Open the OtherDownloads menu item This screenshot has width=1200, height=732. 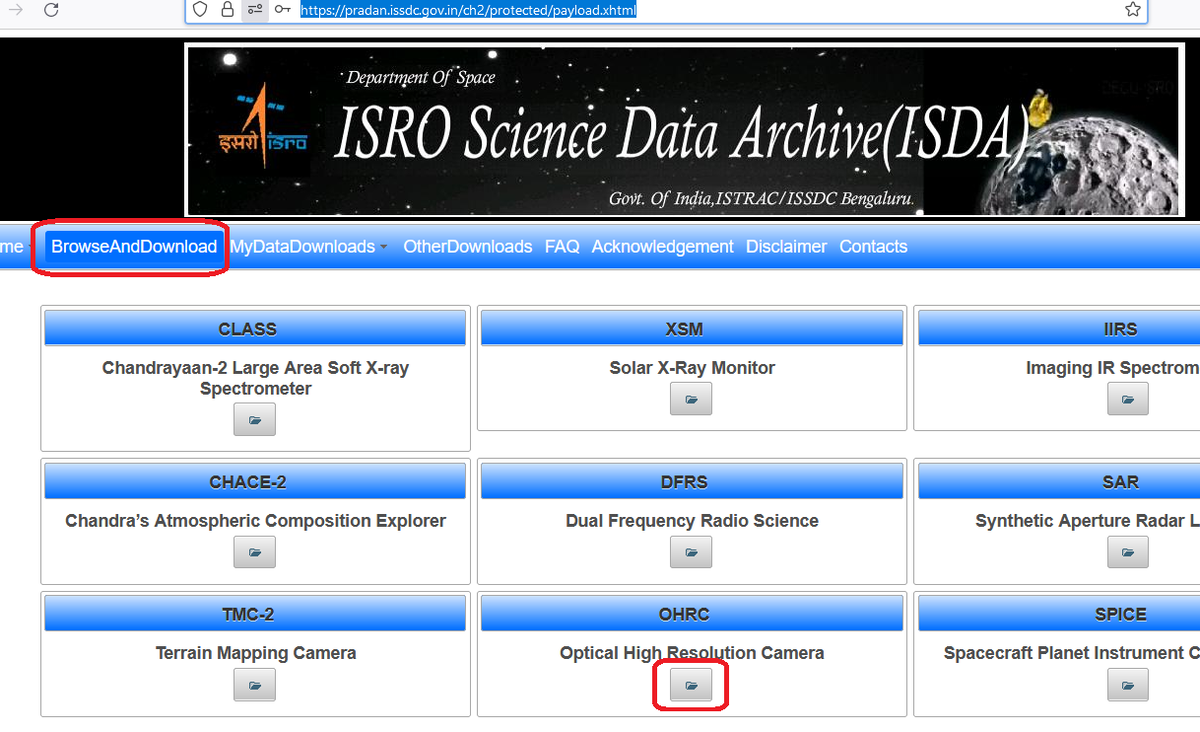467,246
